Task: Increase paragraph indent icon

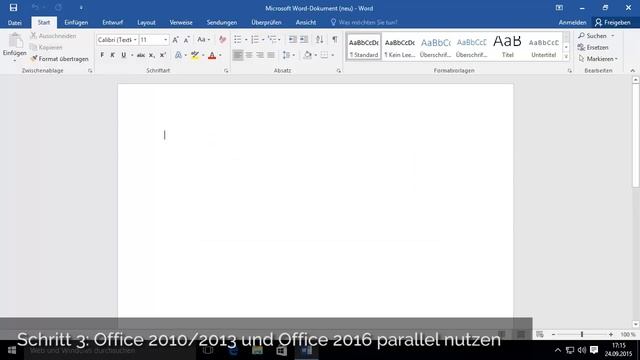Action: pyautogui.click(x=304, y=40)
